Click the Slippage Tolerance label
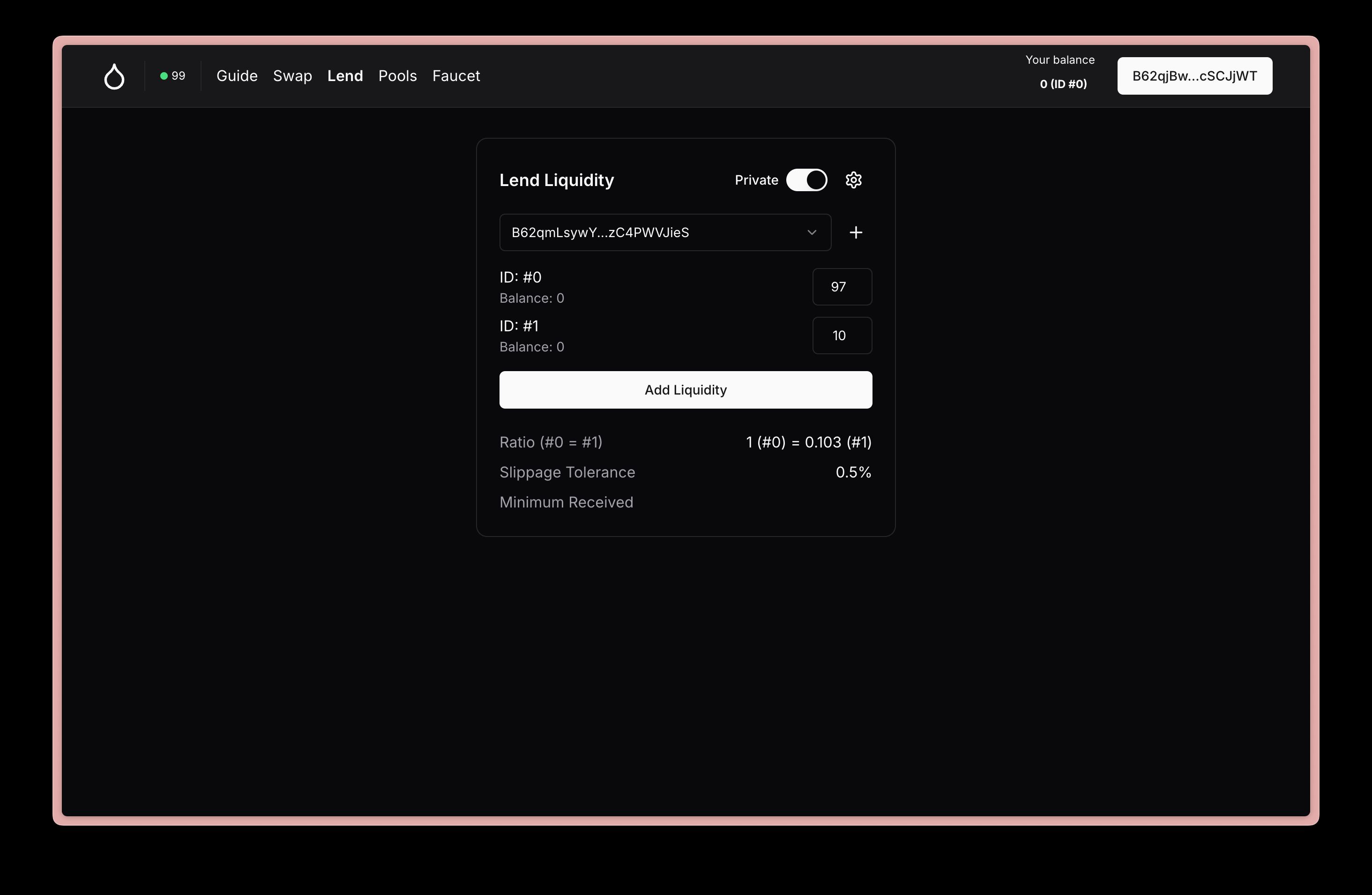This screenshot has height=895, width=1372. pos(567,472)
